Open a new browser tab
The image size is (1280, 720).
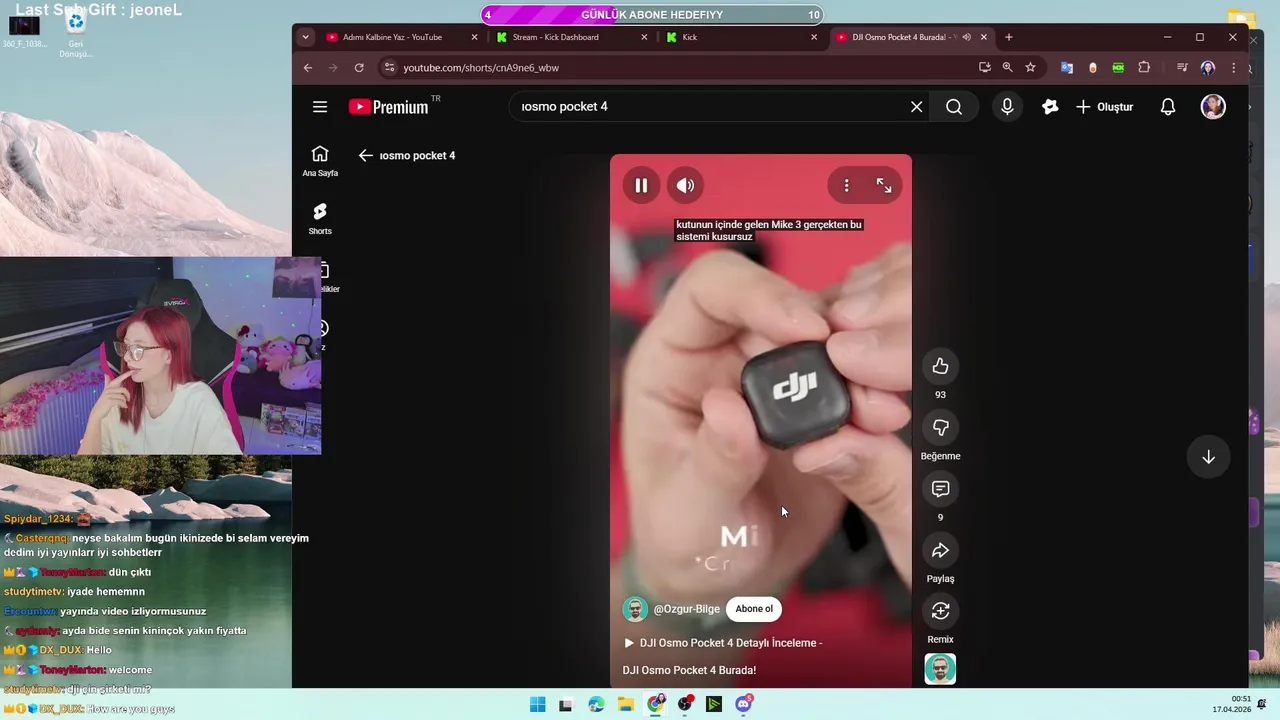coord(1008,37)
